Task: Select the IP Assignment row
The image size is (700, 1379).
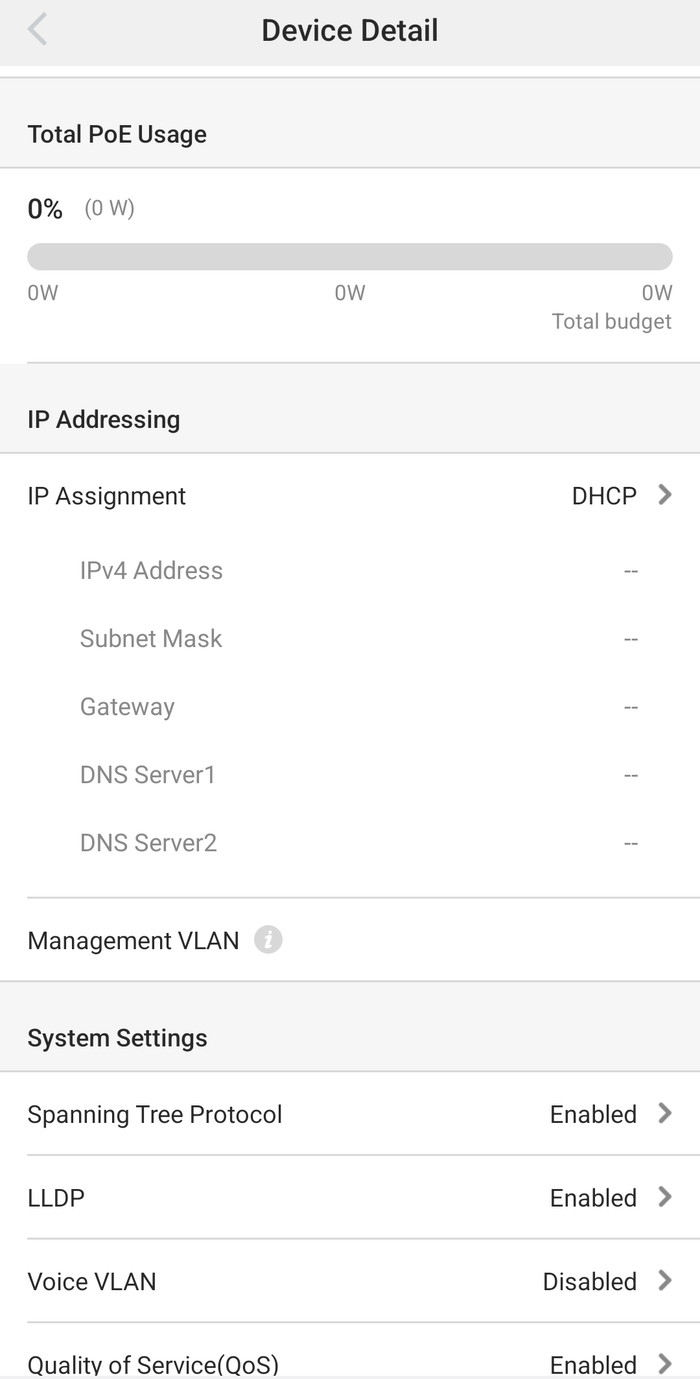Action: click(x=350, y=495)
